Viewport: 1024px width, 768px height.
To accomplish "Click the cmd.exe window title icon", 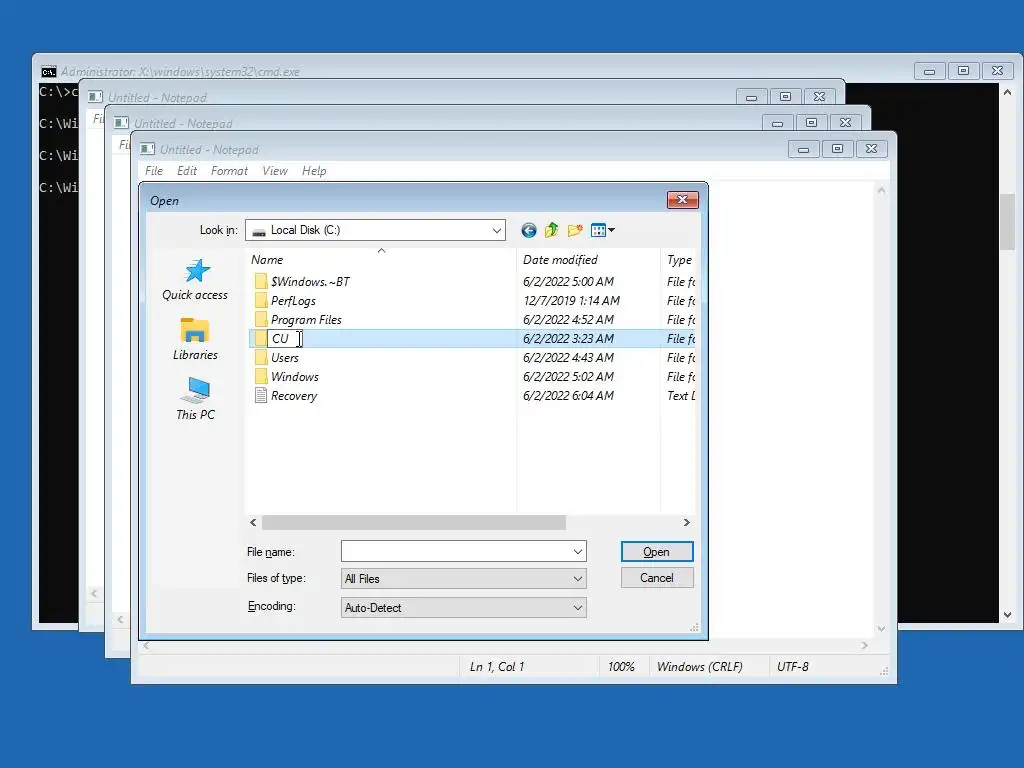I will pos(49,72).
